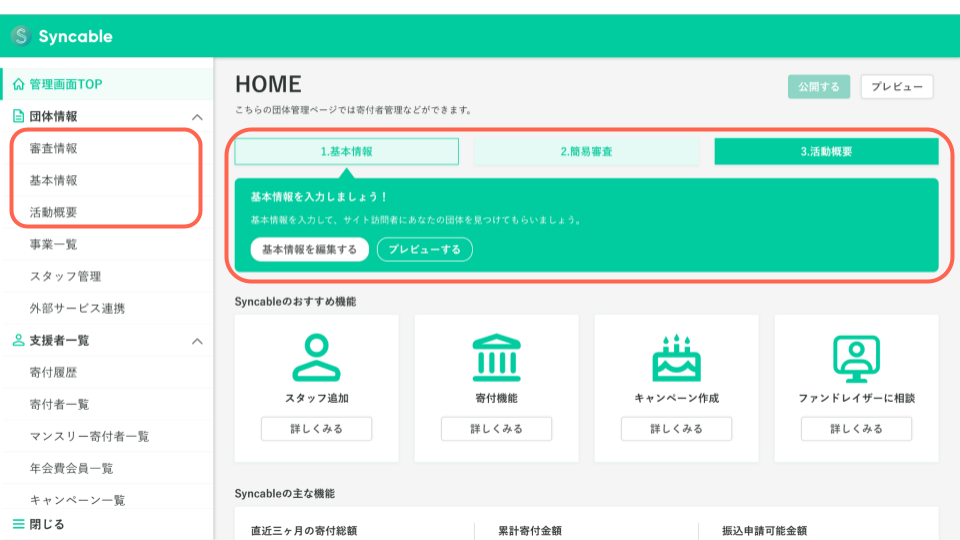Click 詳しくみる under キャンペーン作成
The width and height of the screenshot is (960, 540).
(x=677, y=429)
